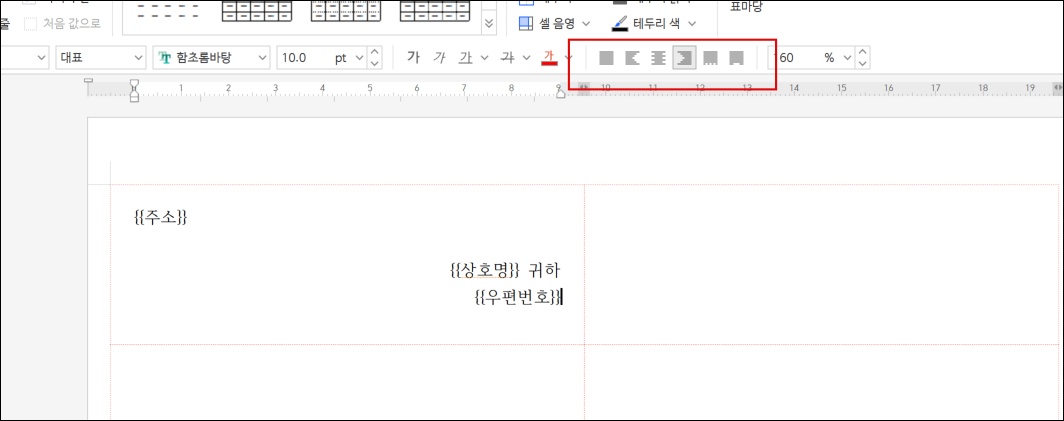1064x421 pixels.
Task: Increase font size with up stepper
Action: point(375,52)
